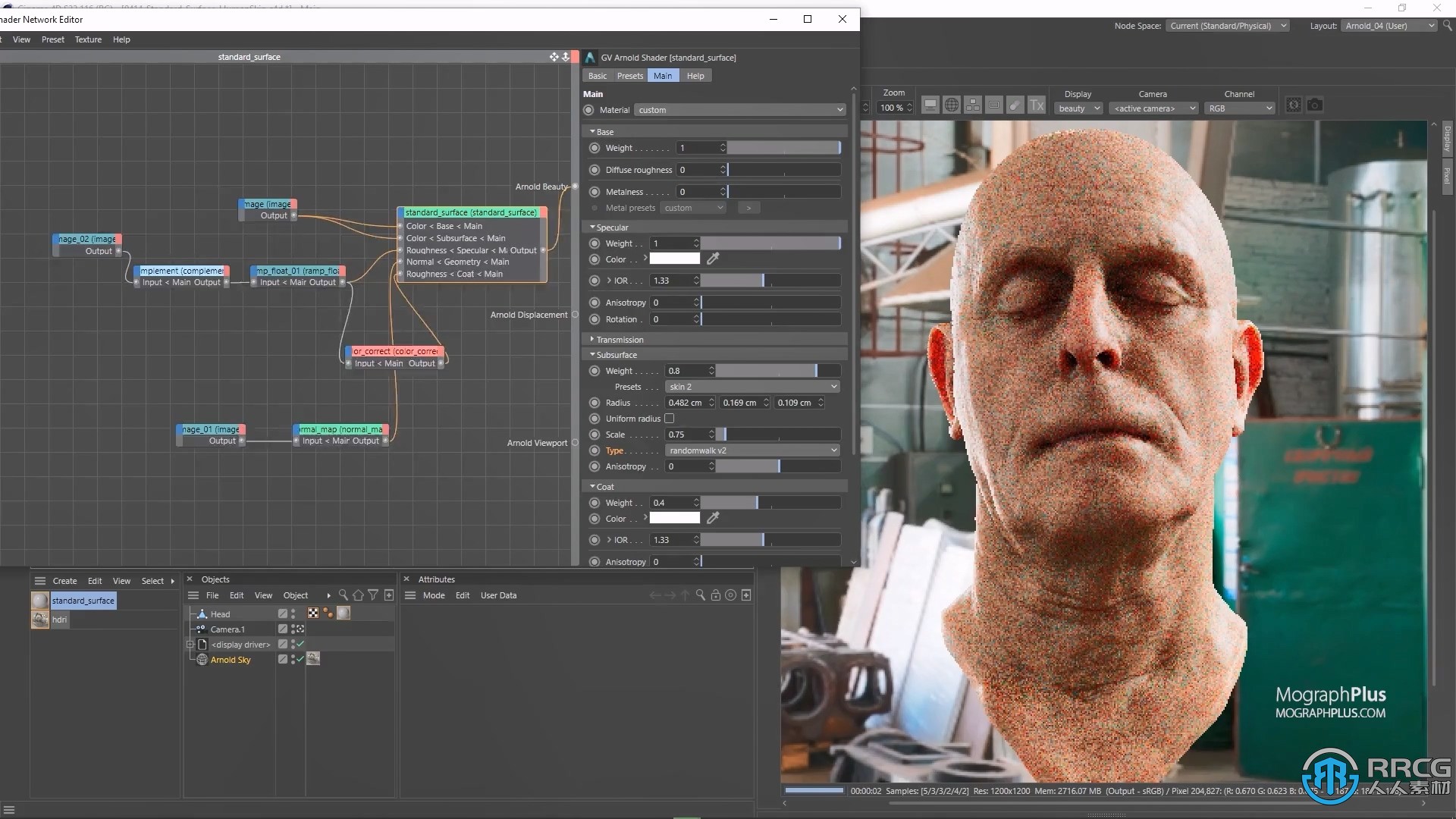The width and height of the screenshot is (1456, 819).
Task: Open the Presets tab in Arnold shader
Action: pyautogui.click(x=630, y=75)
